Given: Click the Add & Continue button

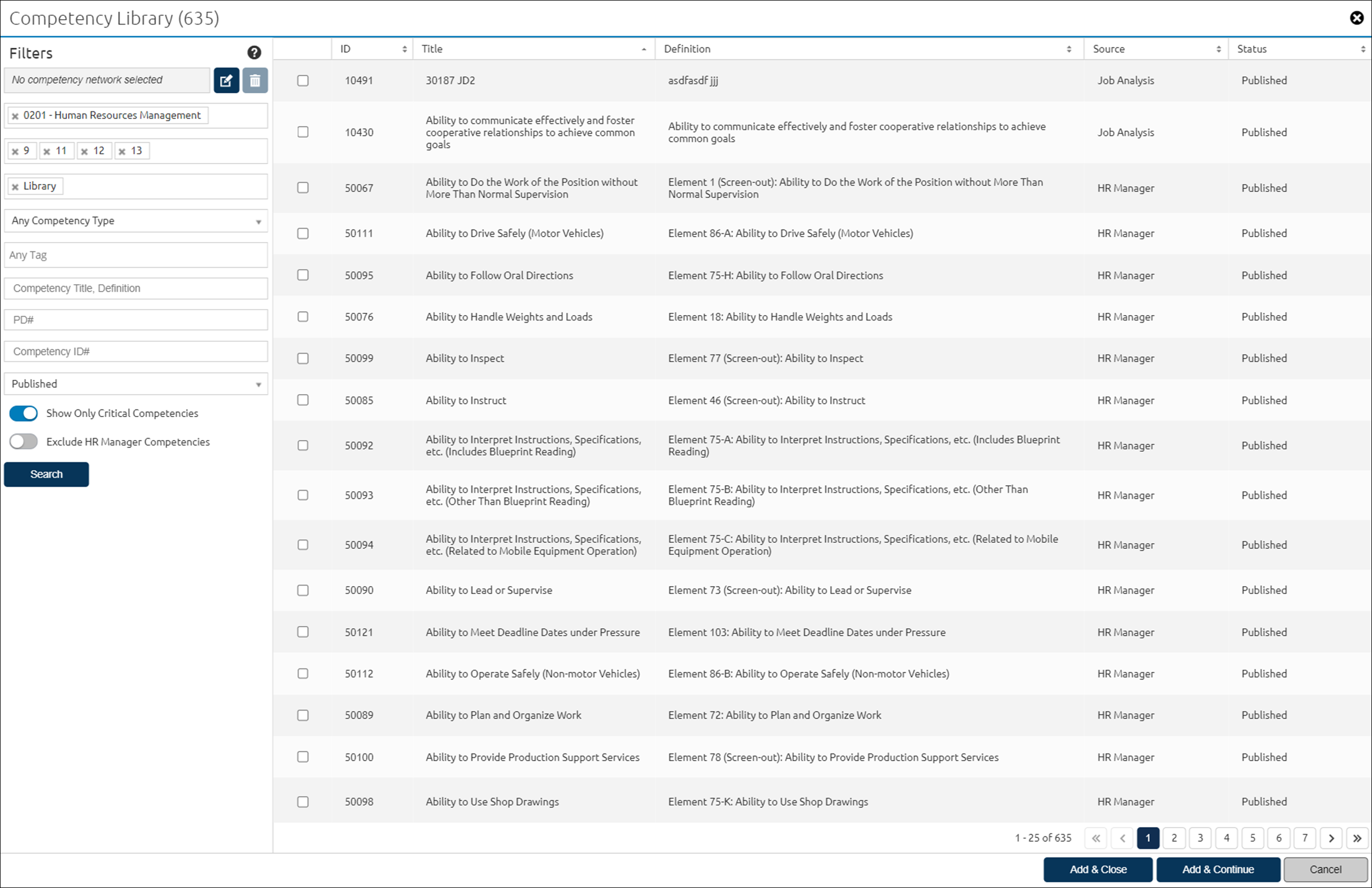Looking at the screenshot, I should pyautogui.click(x=1217, y=869).
